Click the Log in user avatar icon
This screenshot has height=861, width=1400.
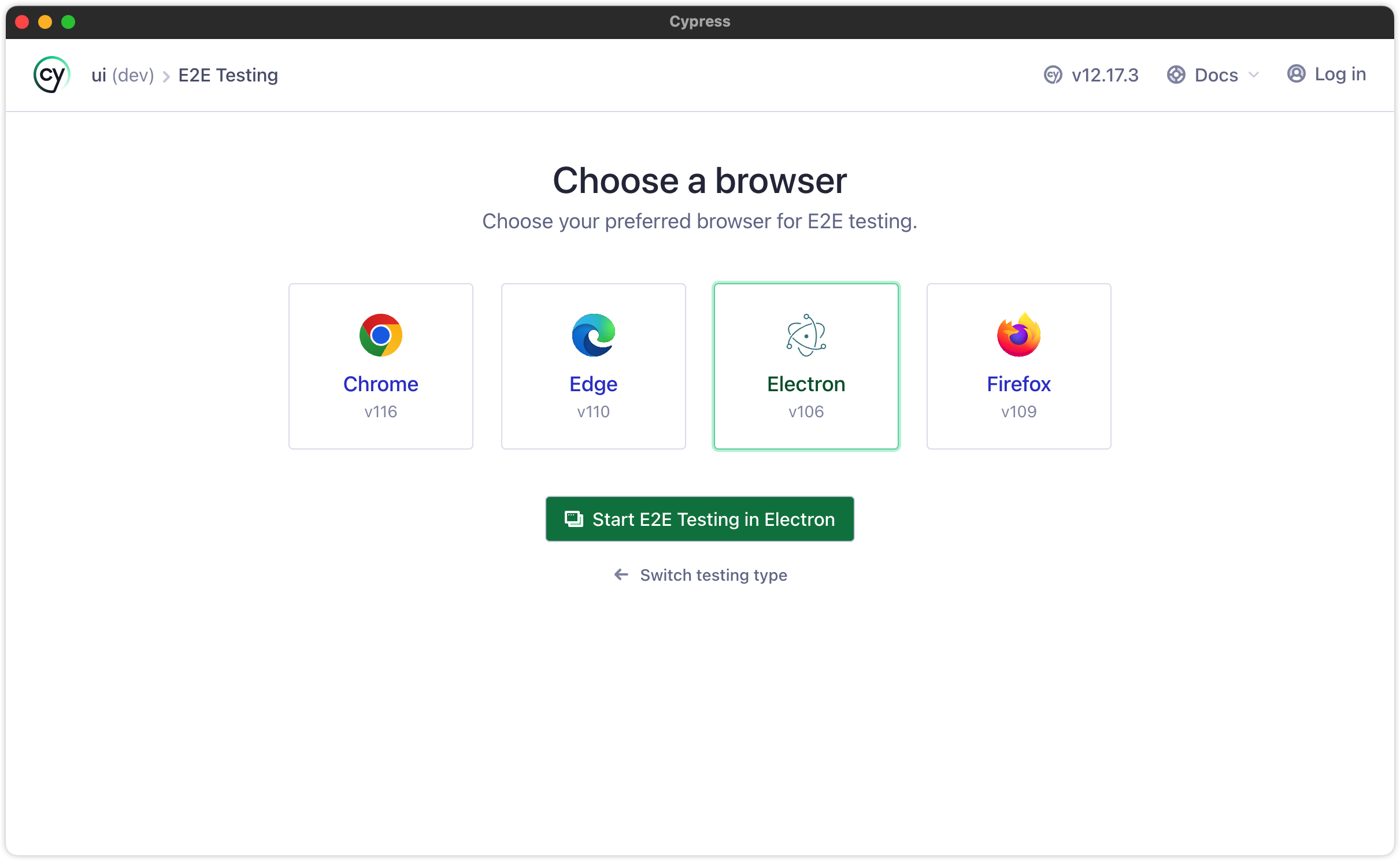coord(1296,74)
